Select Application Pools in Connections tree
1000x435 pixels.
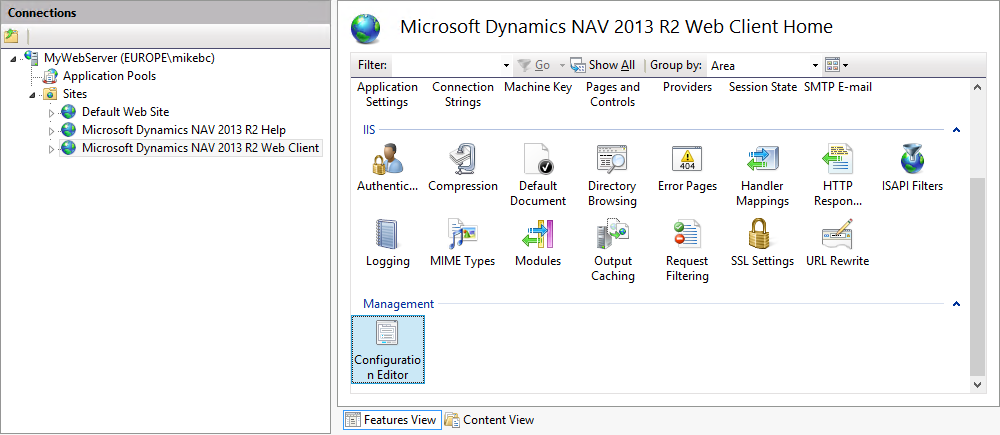[109, 76]
